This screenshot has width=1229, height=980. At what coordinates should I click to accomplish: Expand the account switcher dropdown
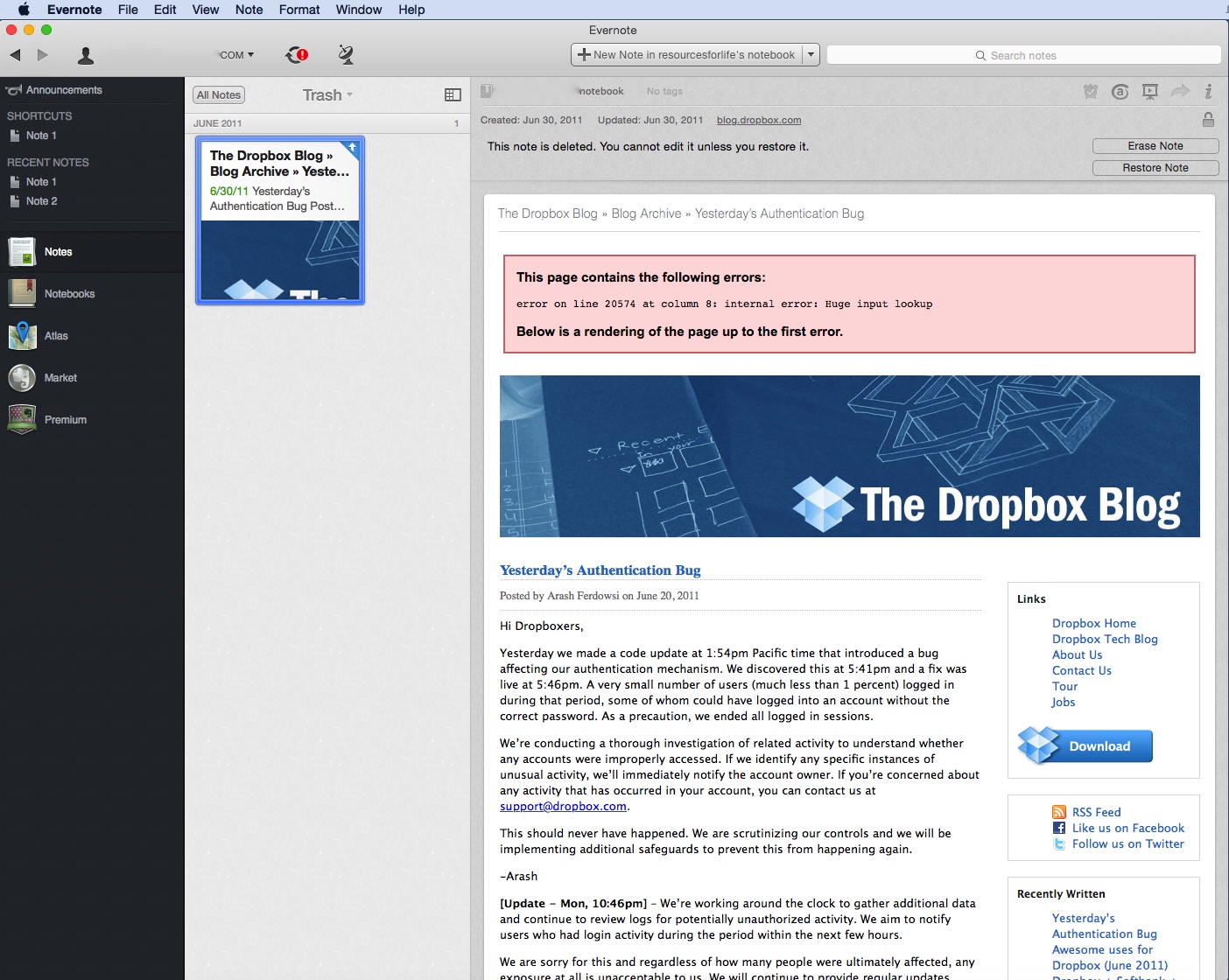click(236, 55)
